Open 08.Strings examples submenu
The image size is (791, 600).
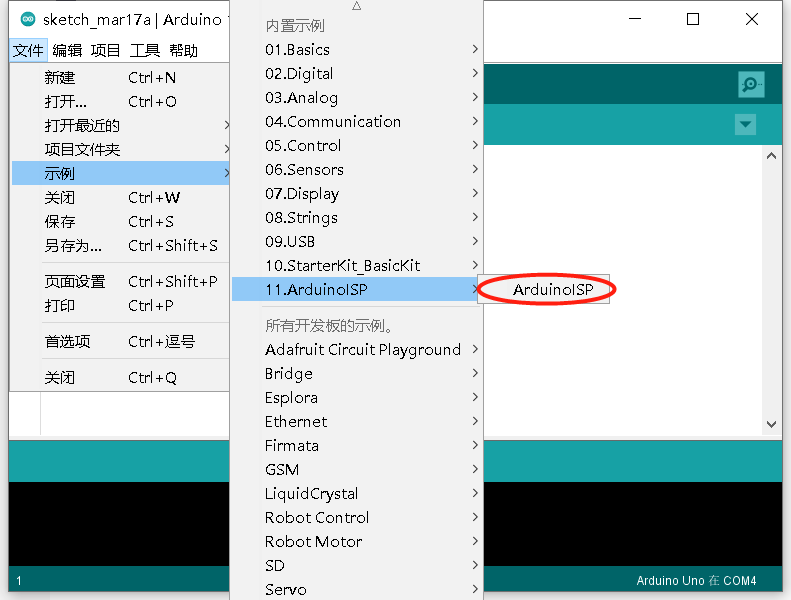[x=357, y=217]
